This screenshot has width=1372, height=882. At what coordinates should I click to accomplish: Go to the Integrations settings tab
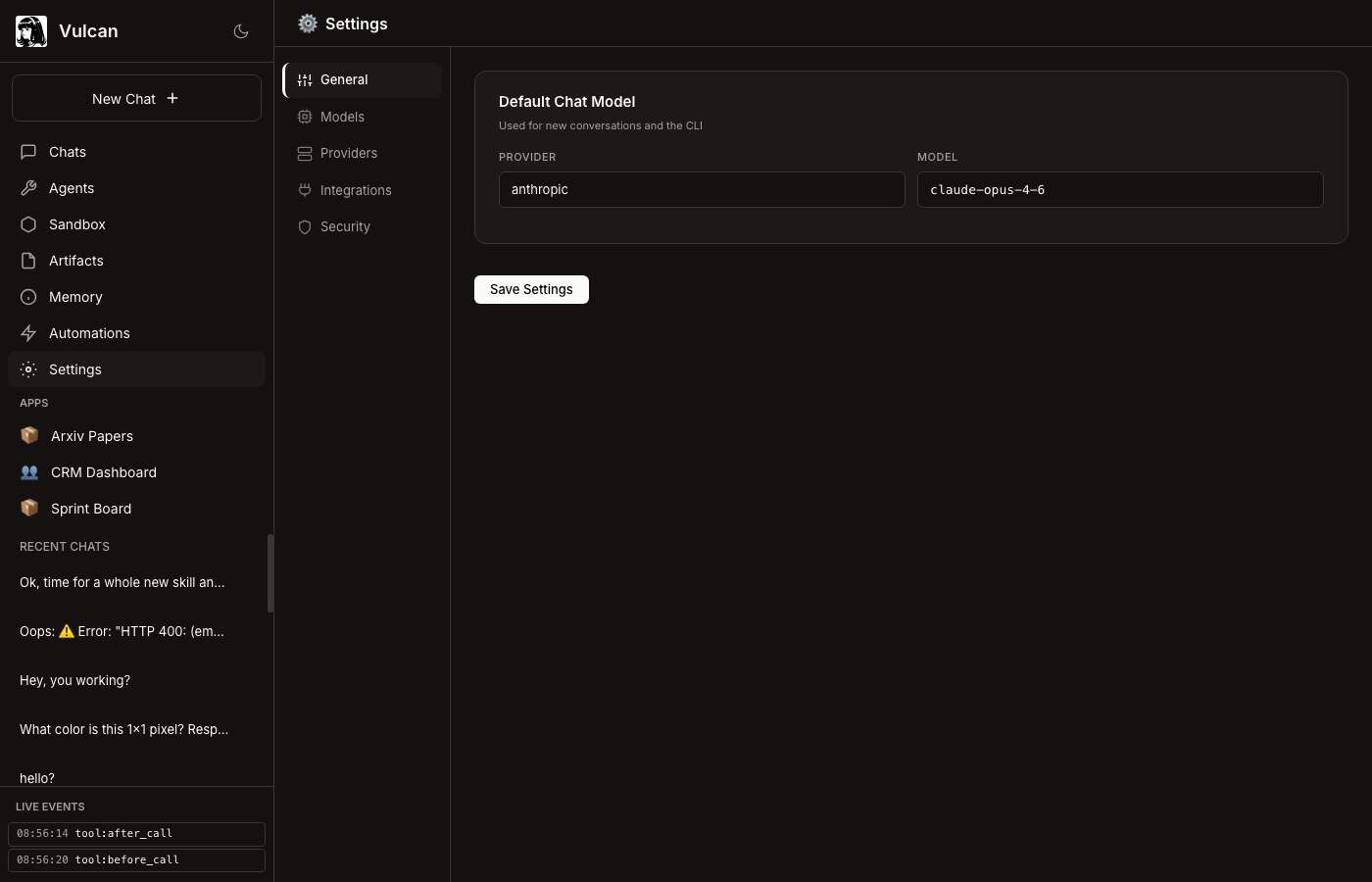coord(355,190)
